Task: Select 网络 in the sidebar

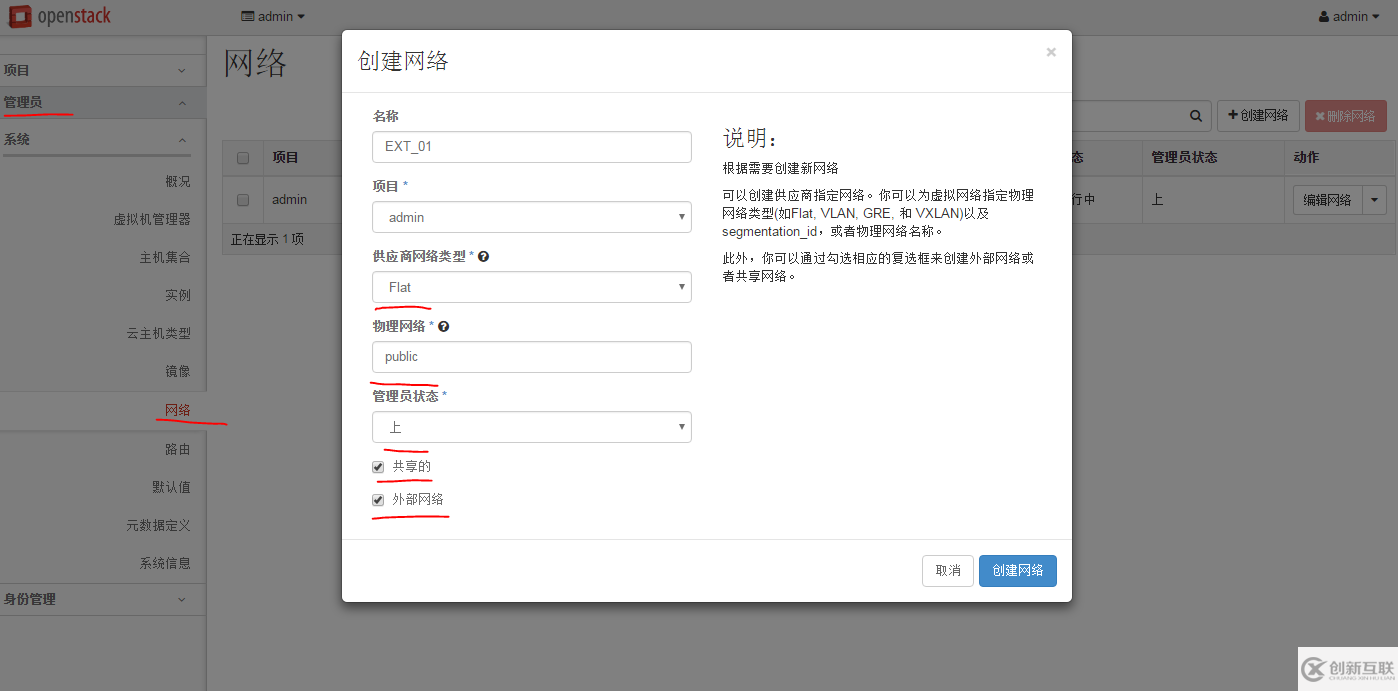Action: click(x=177, y=410)
